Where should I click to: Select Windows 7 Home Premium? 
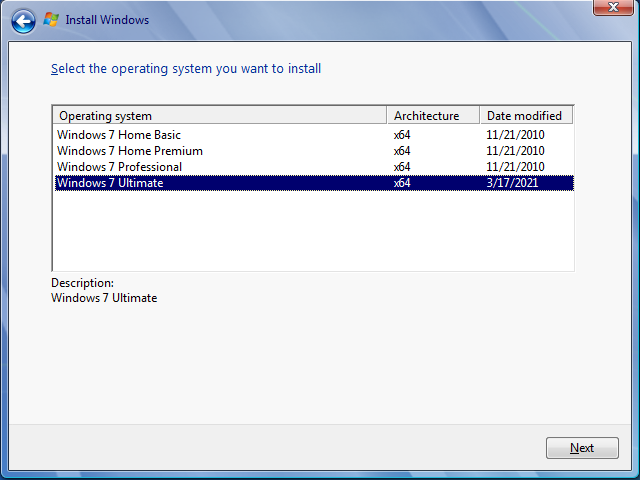coord(314,151)
